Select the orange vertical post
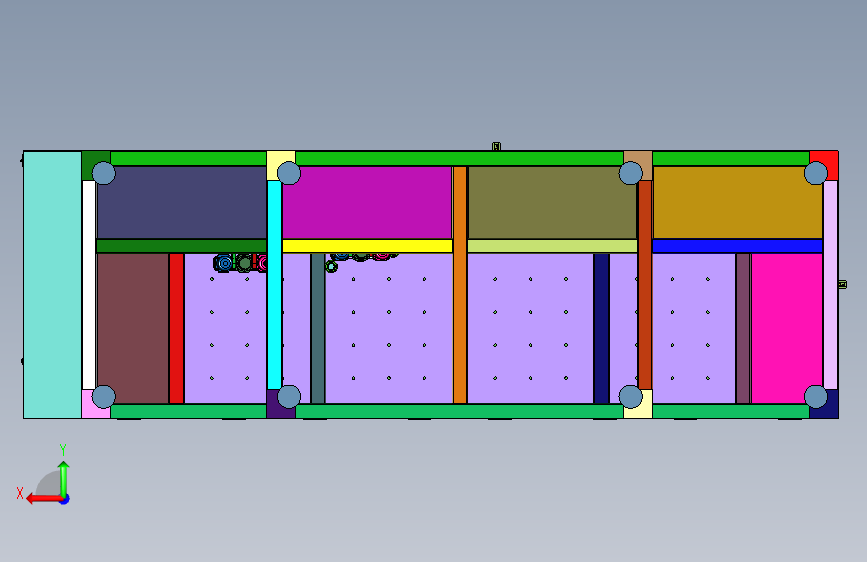Screen dimensions: 867x562 point(460,285)
